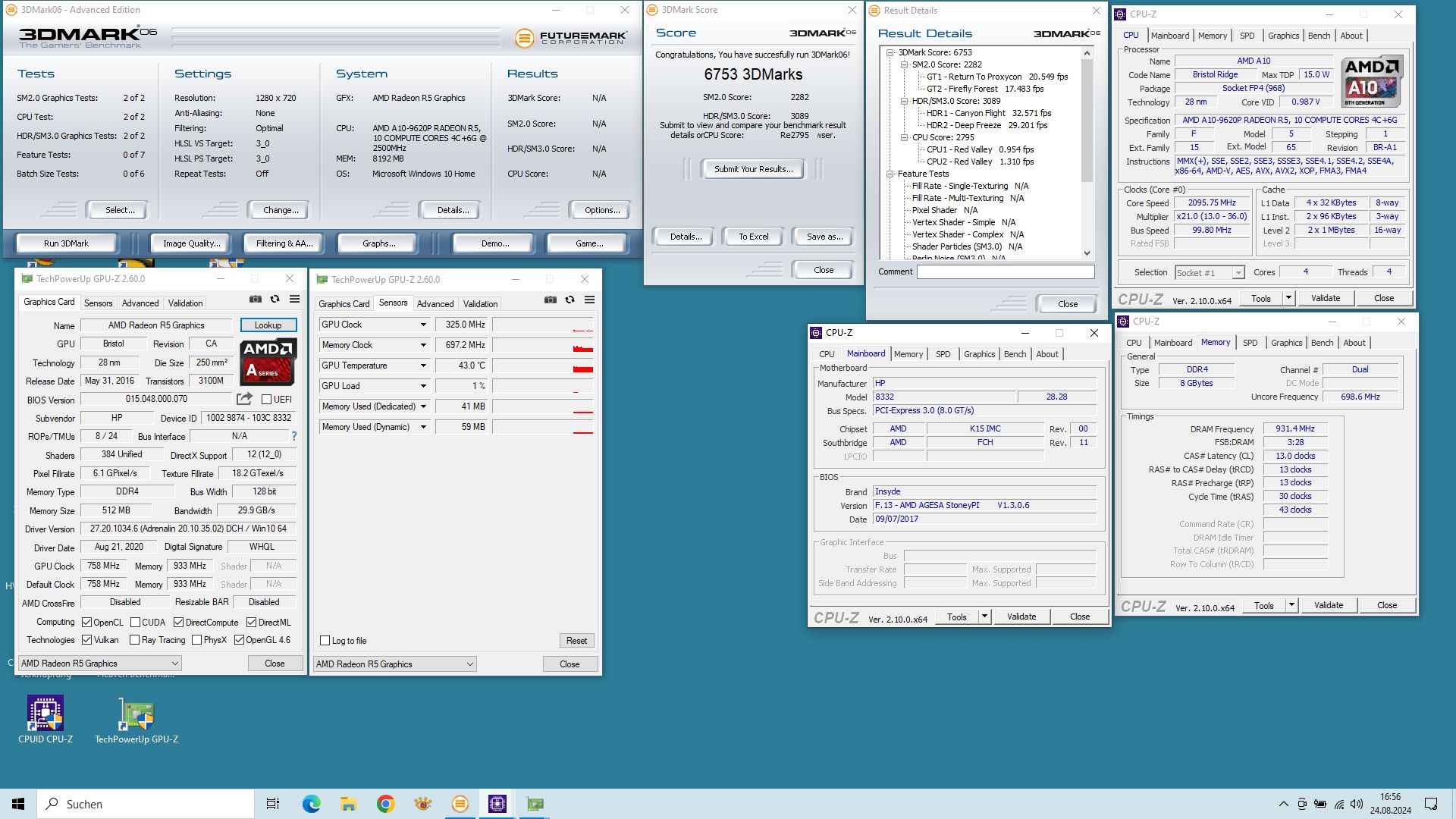Viewport: 1456px width, 819px height.
Task: Toggle the OpenCL checkbox
Action: (86, 623)
